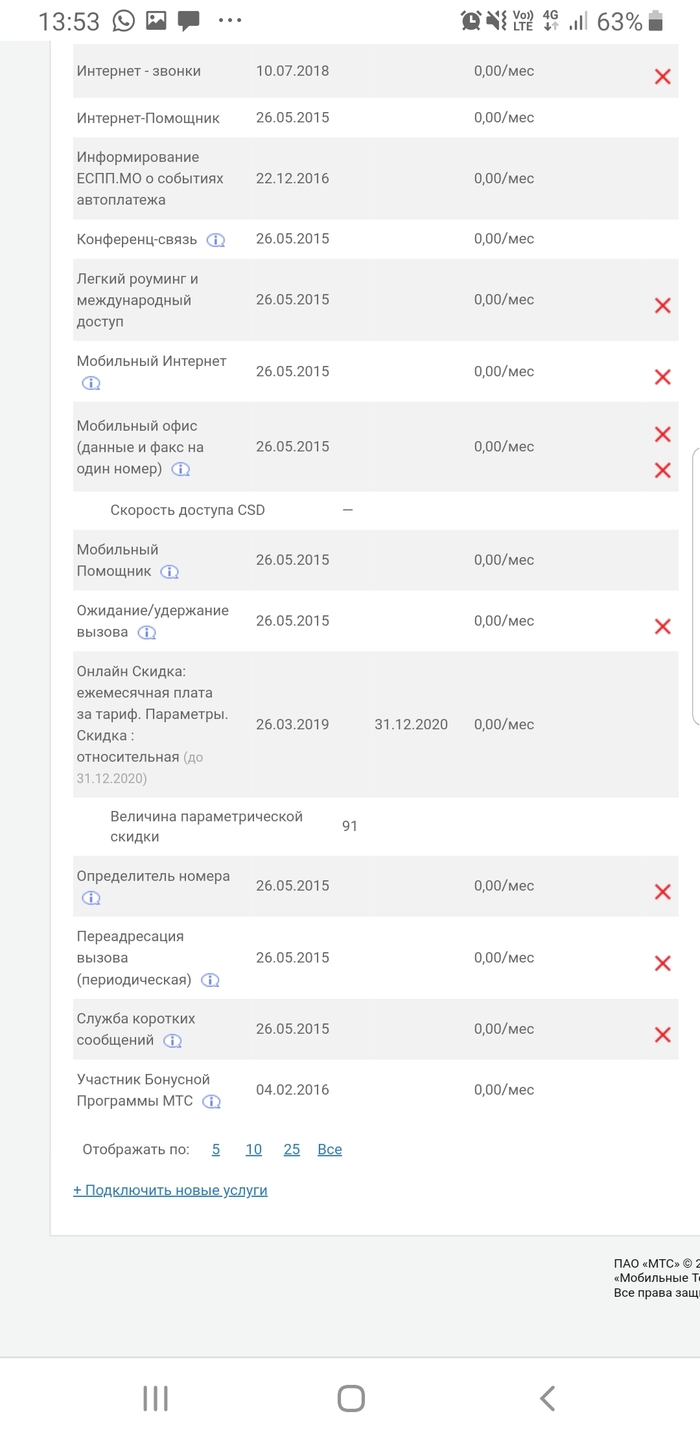Display 25 services per page
The height and width of the screenshot is (1438, 700).
(292, 1150)
